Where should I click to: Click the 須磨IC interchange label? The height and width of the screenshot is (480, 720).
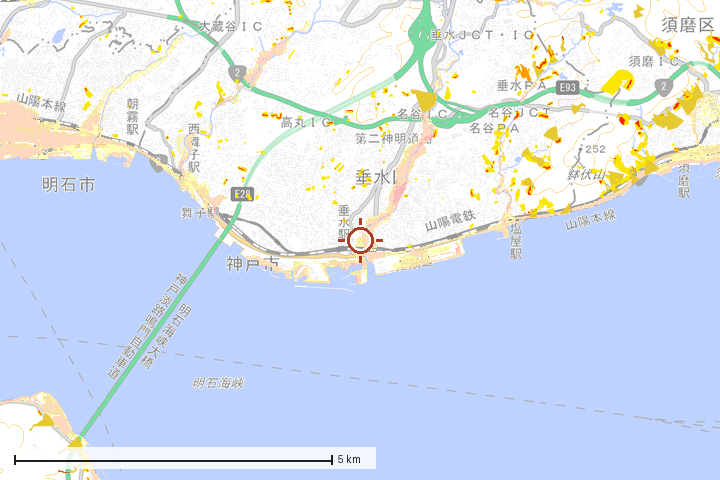click(x=654, y=61)
